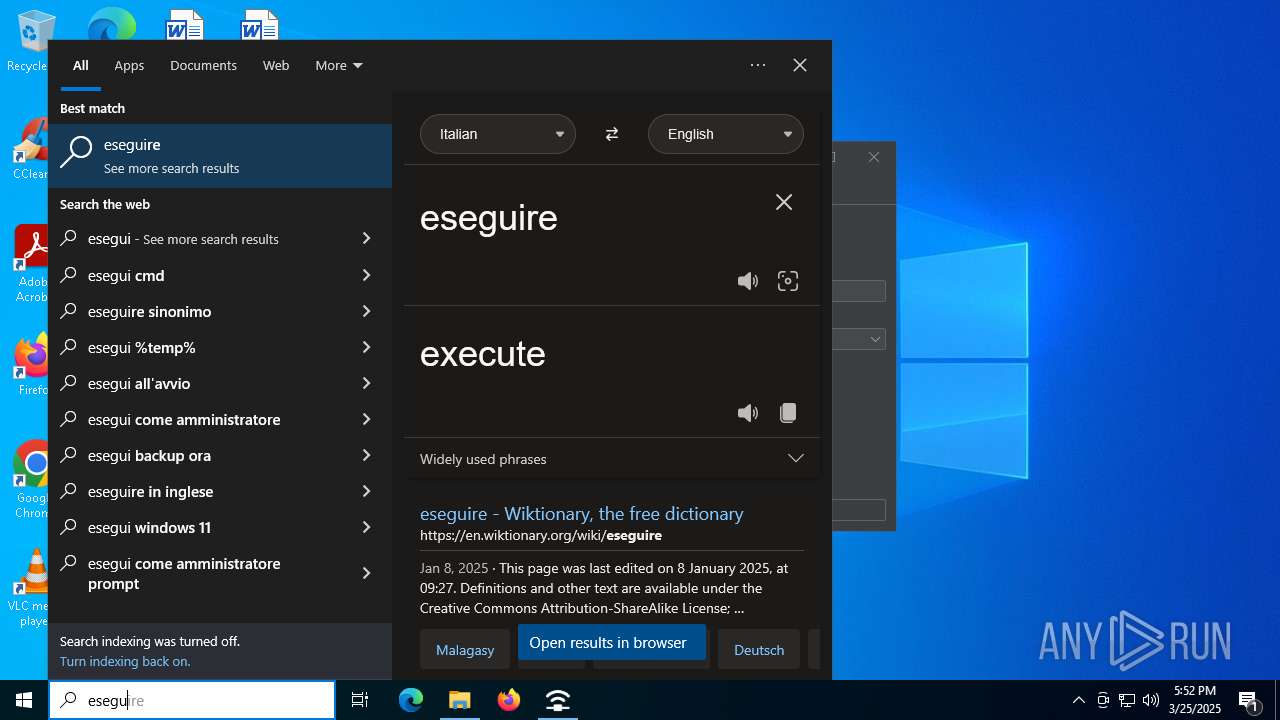Open the VLC media player desktop shortcut
The width and height of the screenshot is (1280, 720).
pos(32,588)
